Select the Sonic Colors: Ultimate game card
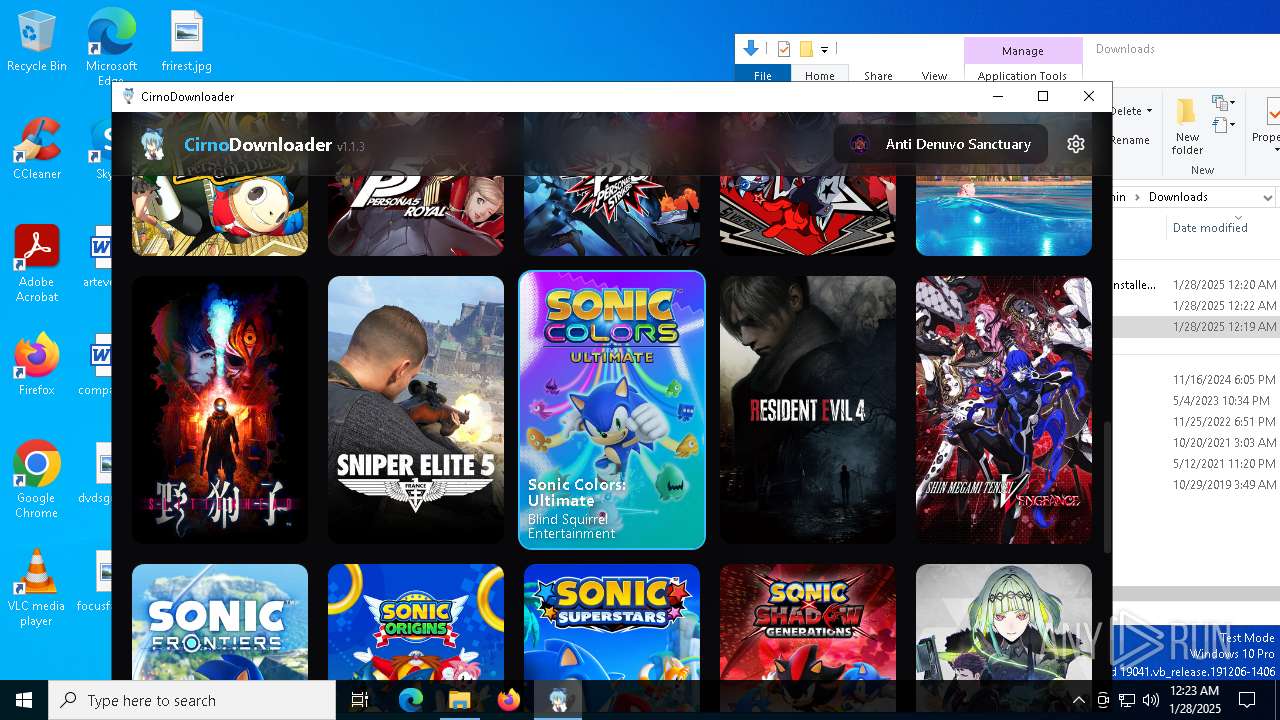The image size is (1280, 720). [612, 410]
